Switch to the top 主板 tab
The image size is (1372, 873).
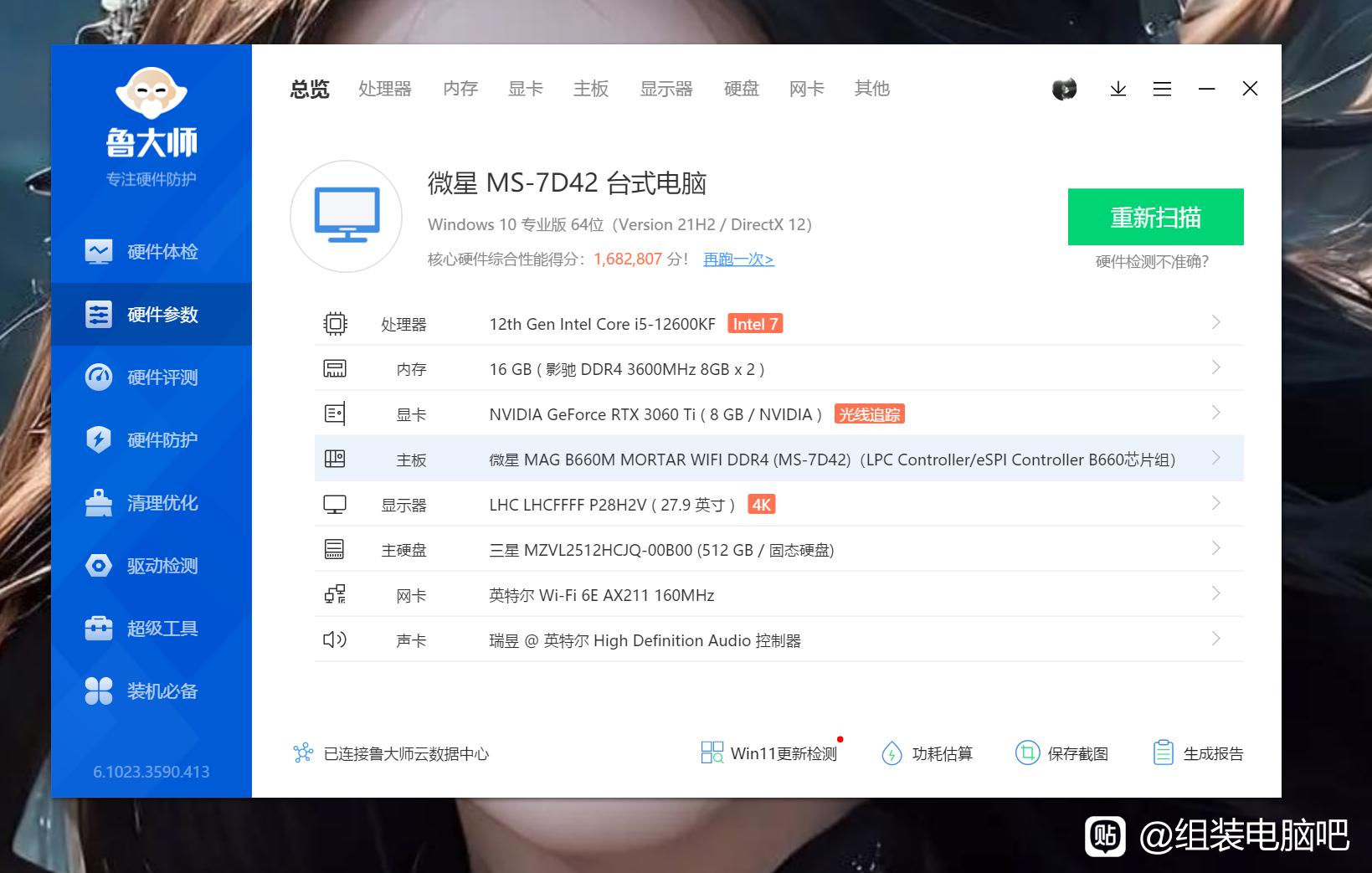[x=591, y=89]
